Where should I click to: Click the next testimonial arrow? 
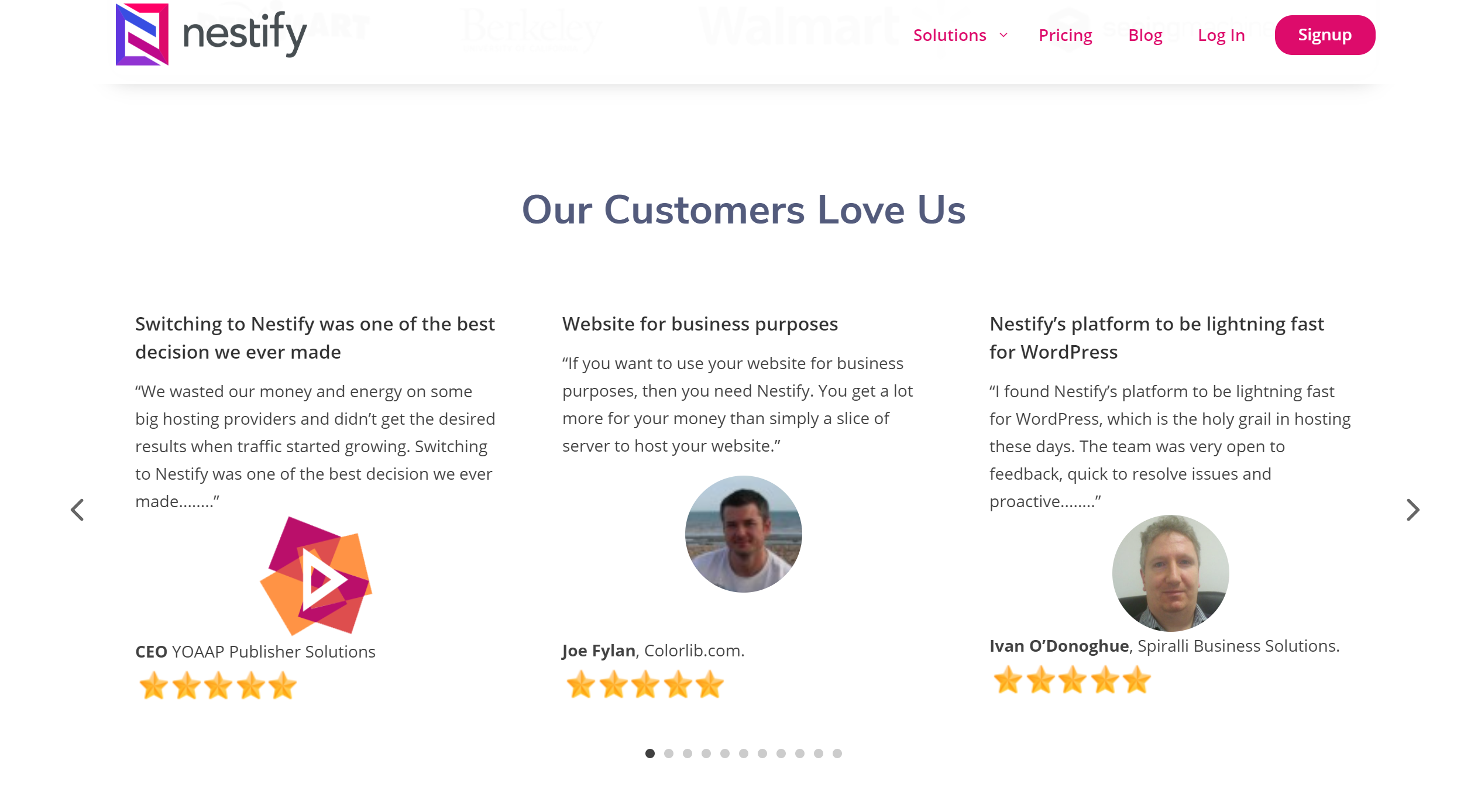click(1412, 510)
